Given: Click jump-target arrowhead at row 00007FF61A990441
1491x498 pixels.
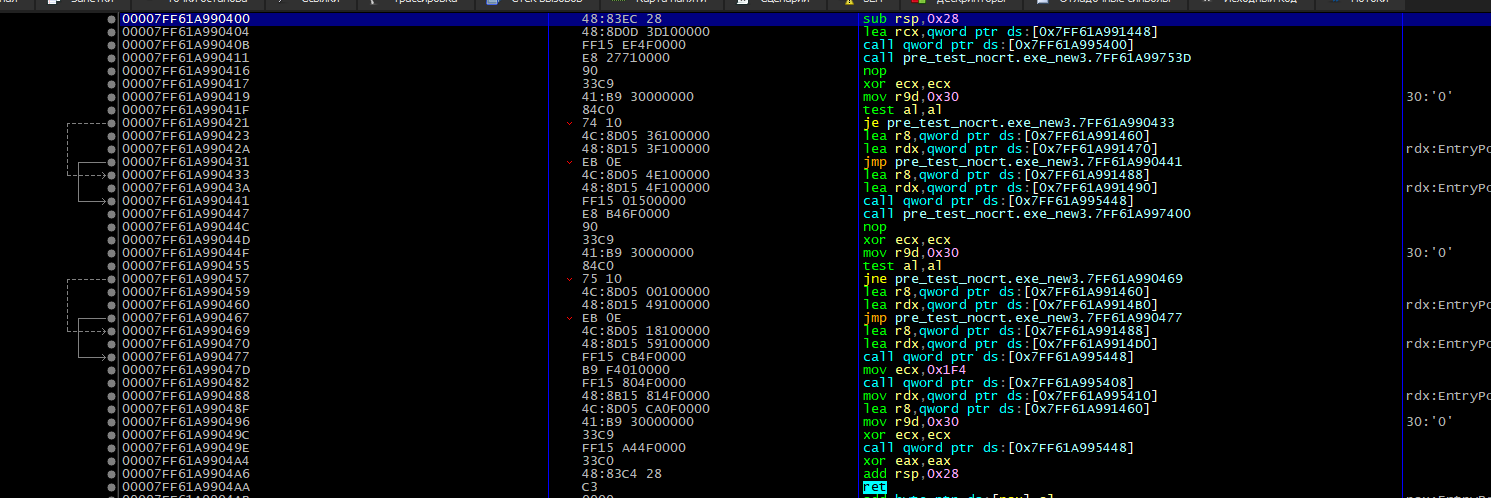Looking at the screenshot, I should tap(102, 201).
